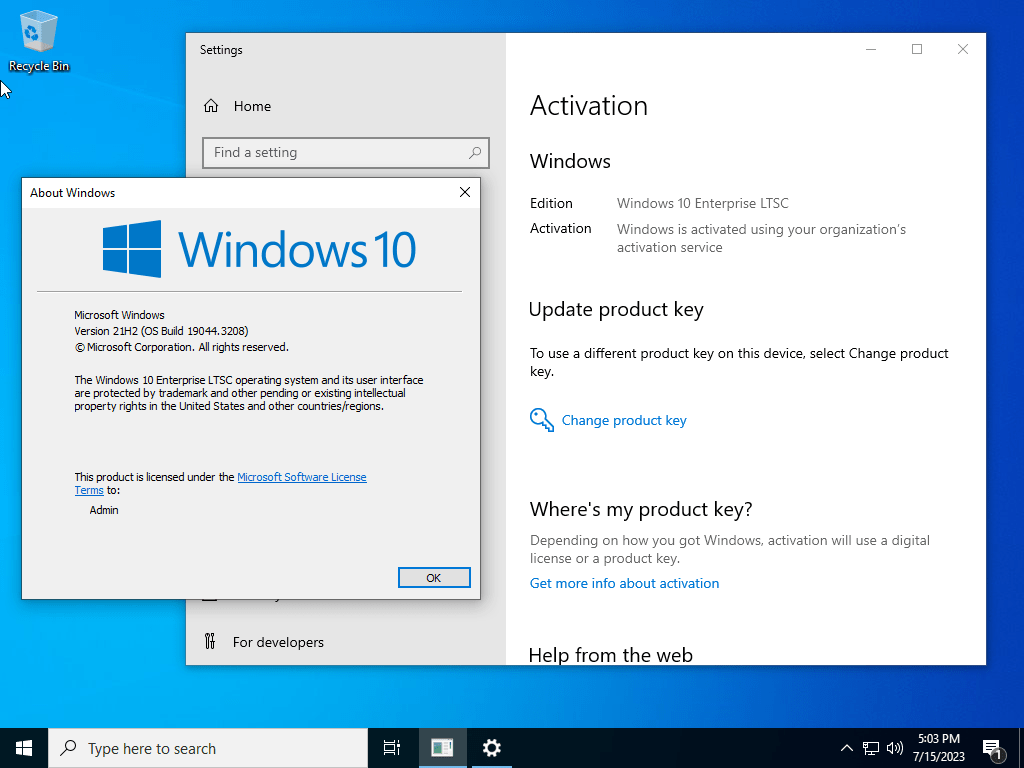Open the volume speaker tray icon
1024x768 pixels.
(x=895, y=748)
